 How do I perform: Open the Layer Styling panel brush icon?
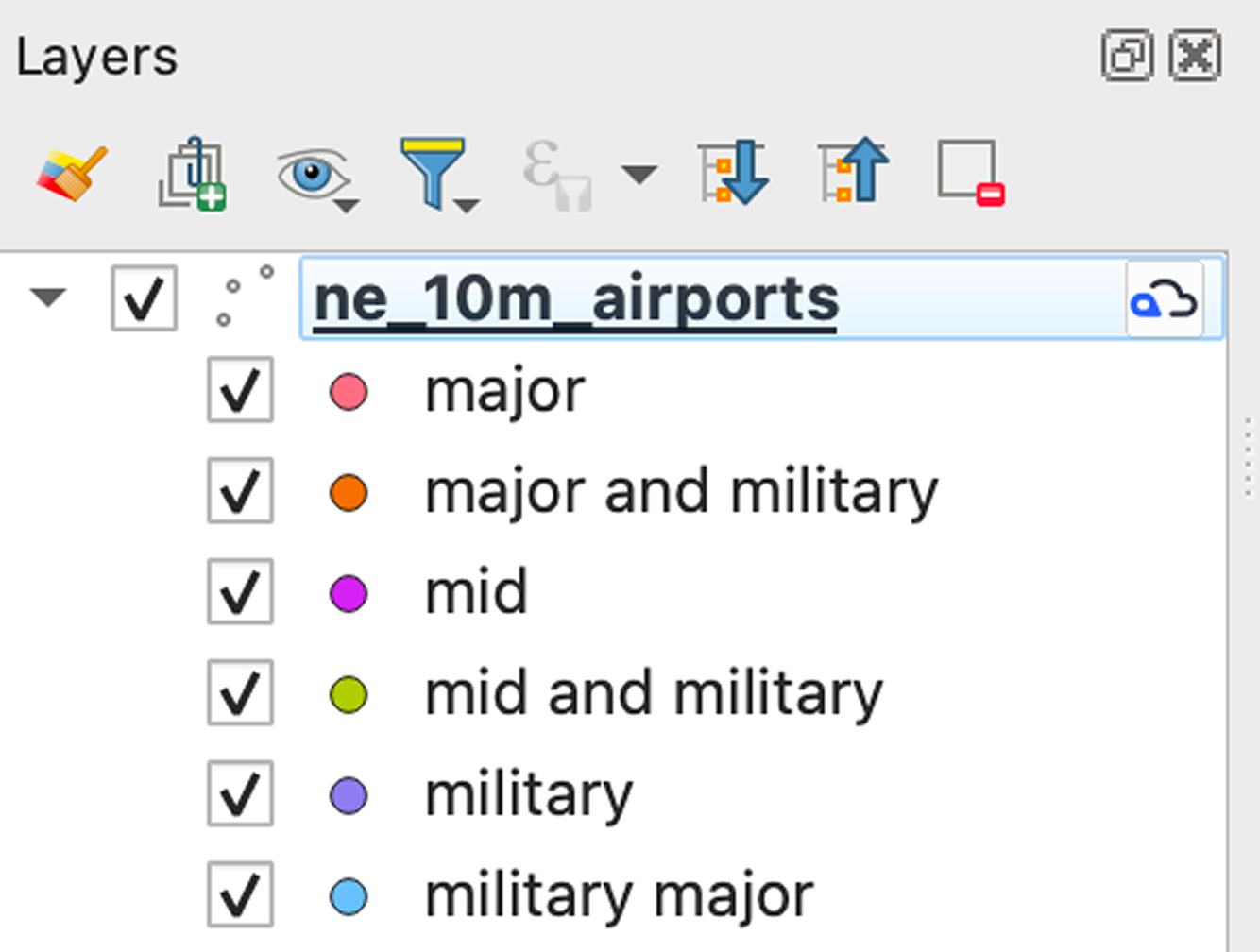pos(72,174)
